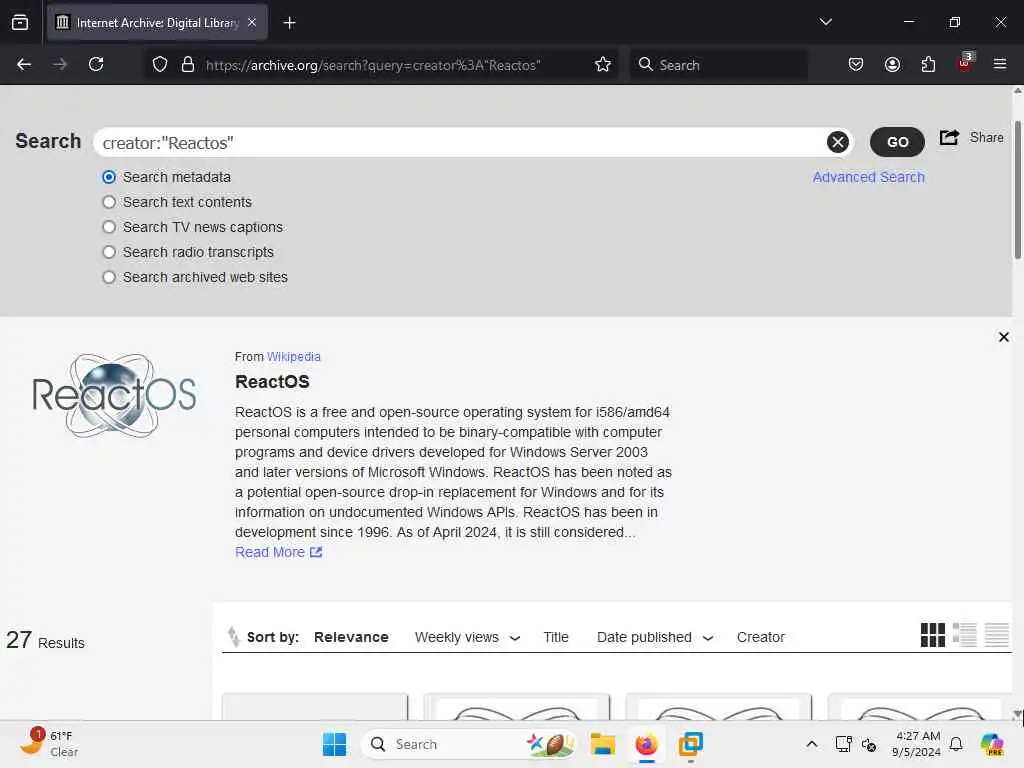Switch to tile grid view
This screenshot has width=1024, height=768.
(933, 634)
